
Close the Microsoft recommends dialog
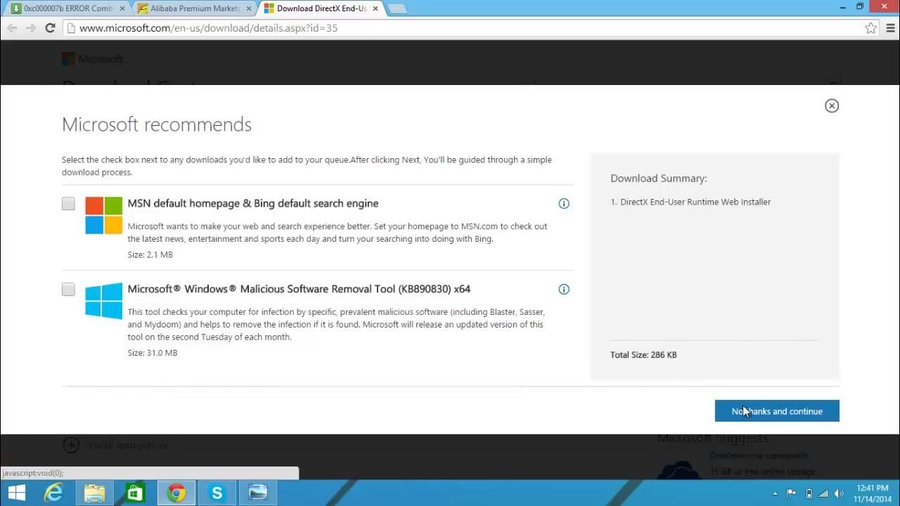831,106
